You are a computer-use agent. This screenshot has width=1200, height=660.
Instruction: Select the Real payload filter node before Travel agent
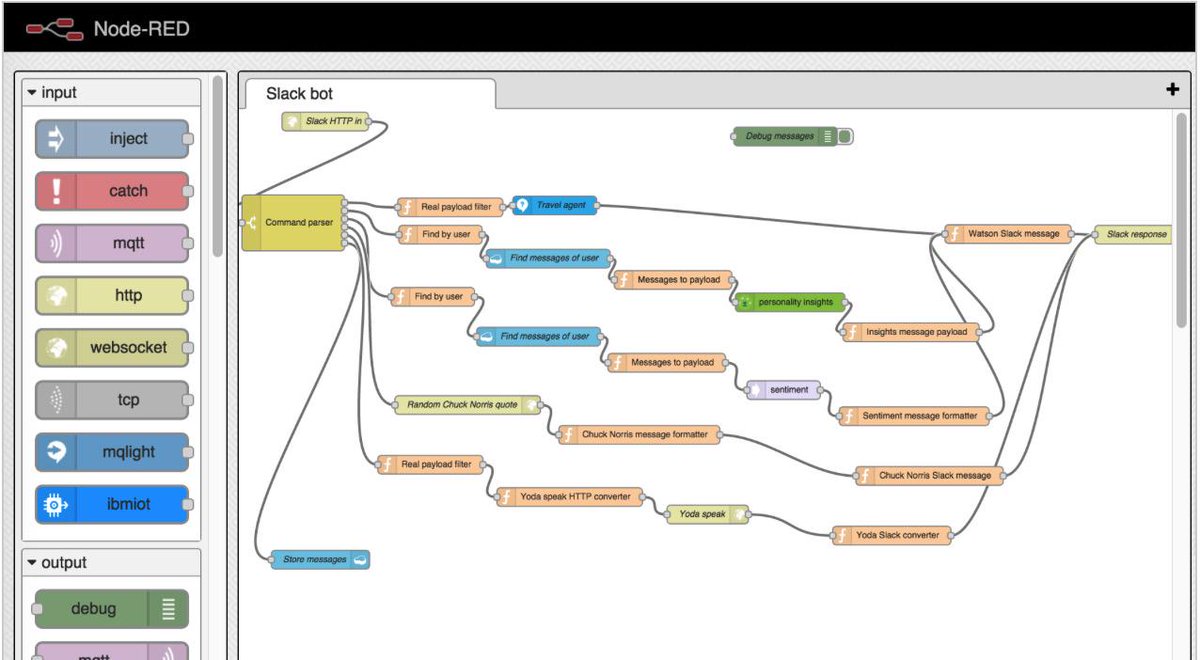click(x=450, y=207)
